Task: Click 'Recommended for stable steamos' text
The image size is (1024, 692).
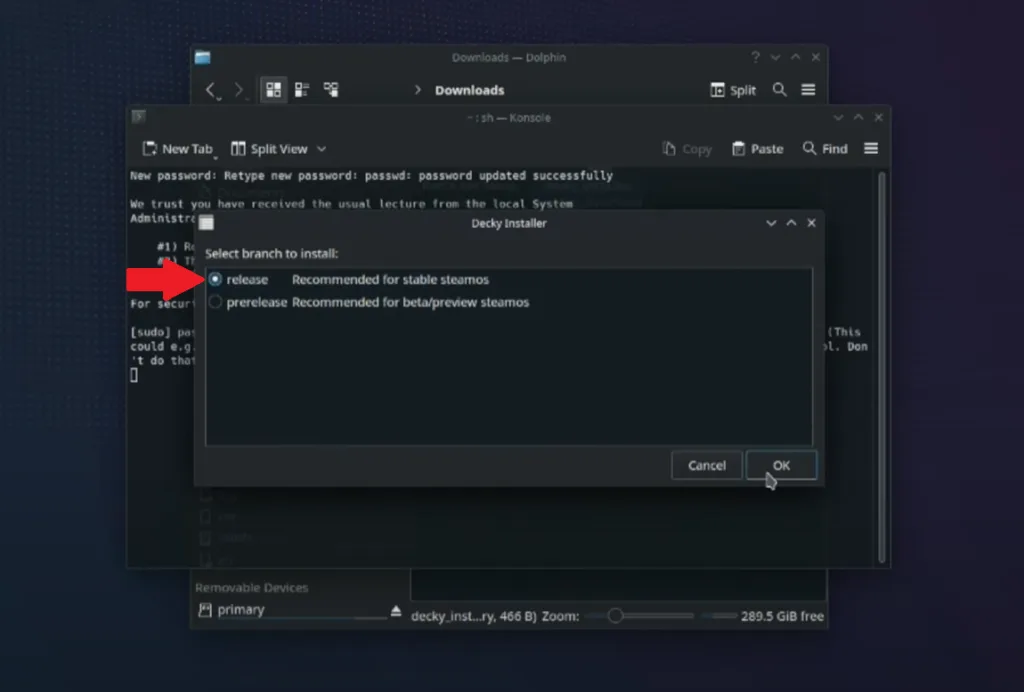Action: [x=391, y=279]
